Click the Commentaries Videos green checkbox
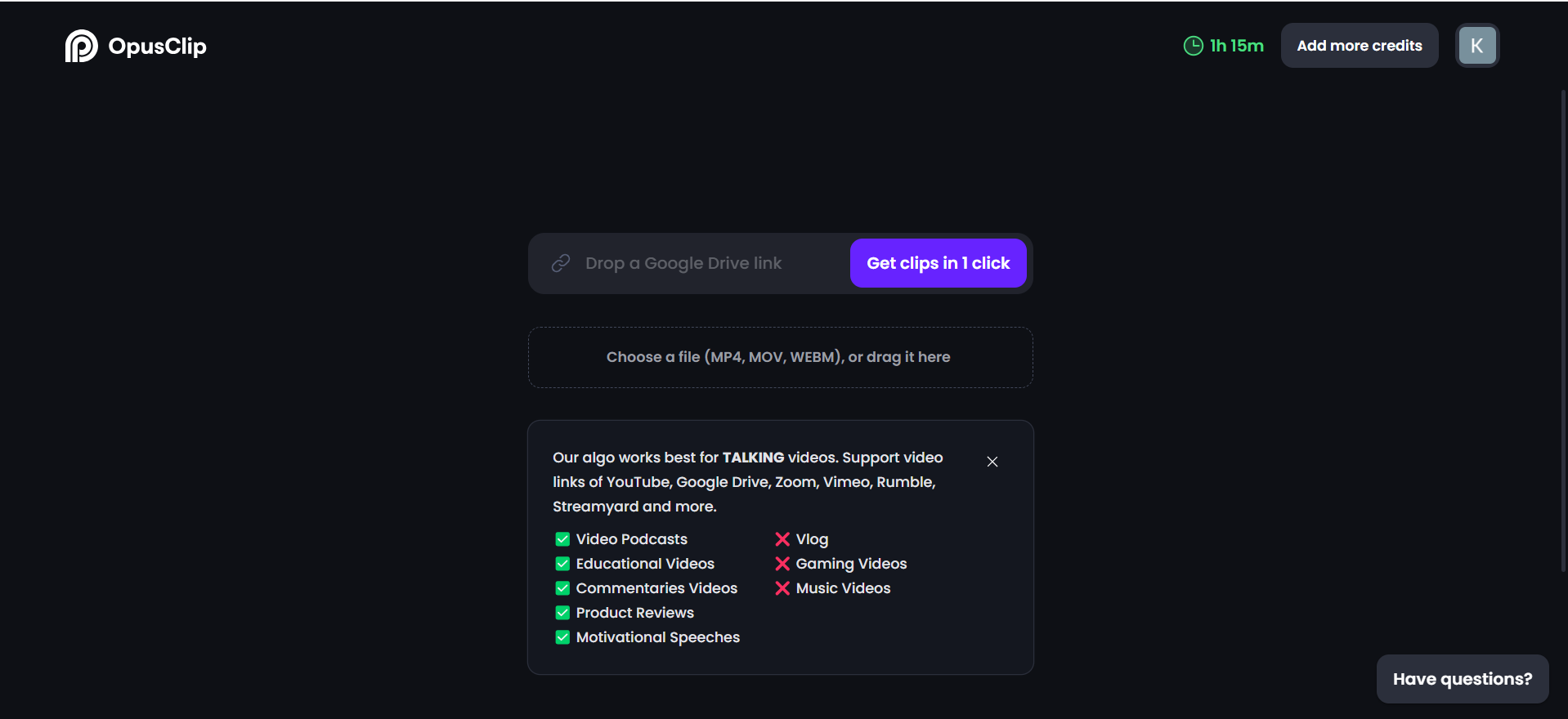The height and width of the screenshot is (719, 1568). click(x=562, y=588)
